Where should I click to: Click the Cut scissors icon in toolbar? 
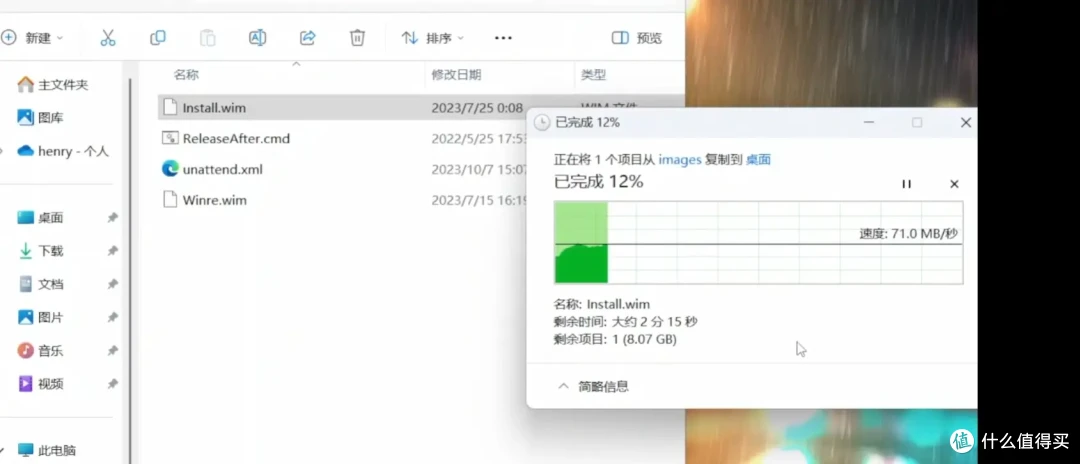pos(107,38)
